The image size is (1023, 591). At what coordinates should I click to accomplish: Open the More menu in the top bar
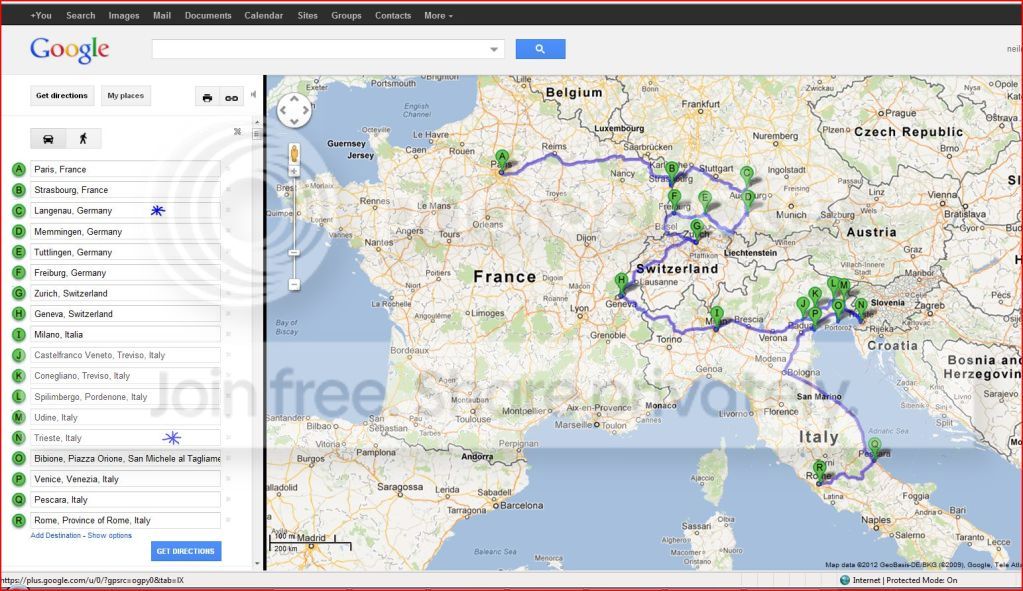436,15
